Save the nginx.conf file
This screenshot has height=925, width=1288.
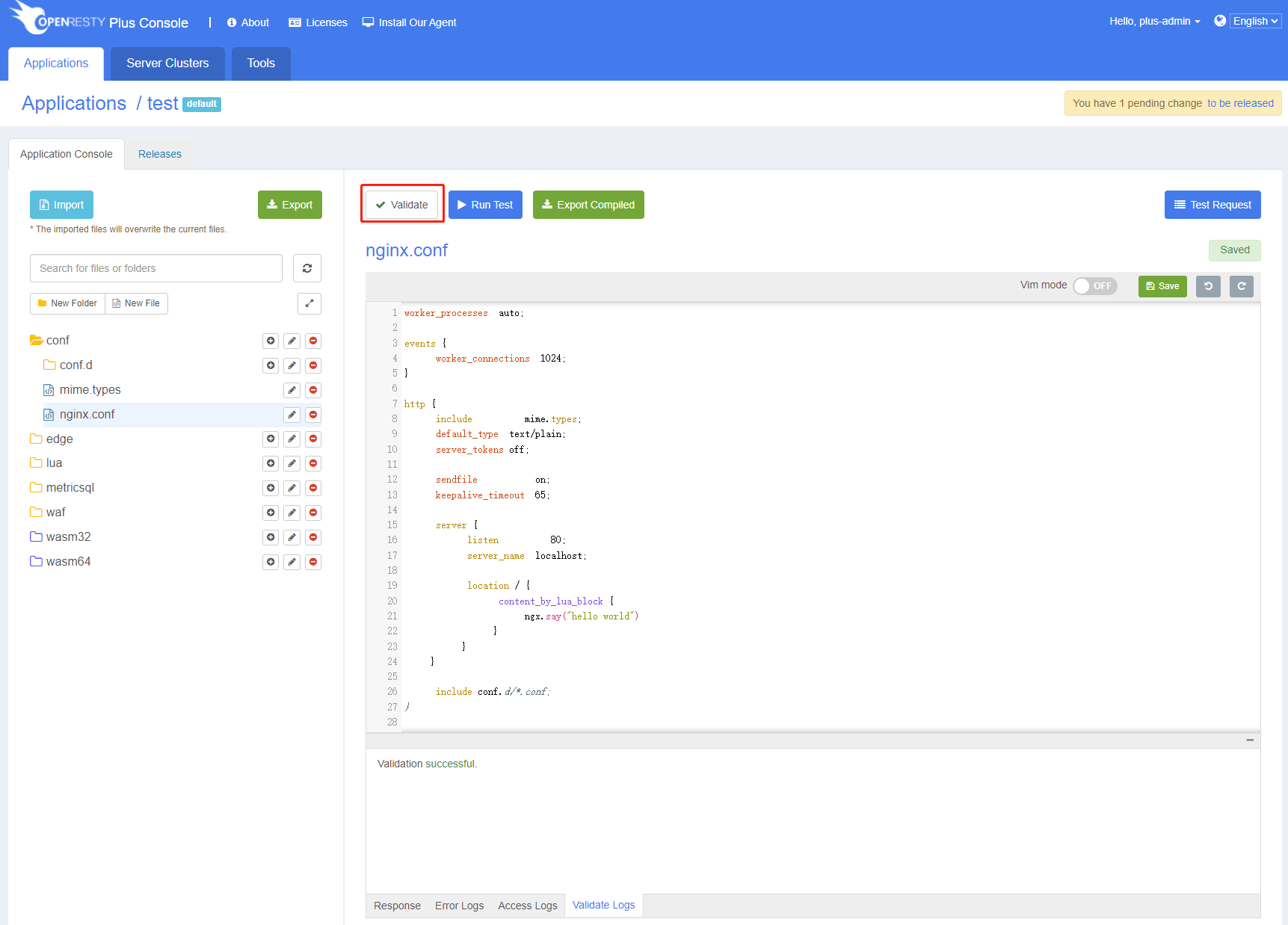tap(1162, 286)
